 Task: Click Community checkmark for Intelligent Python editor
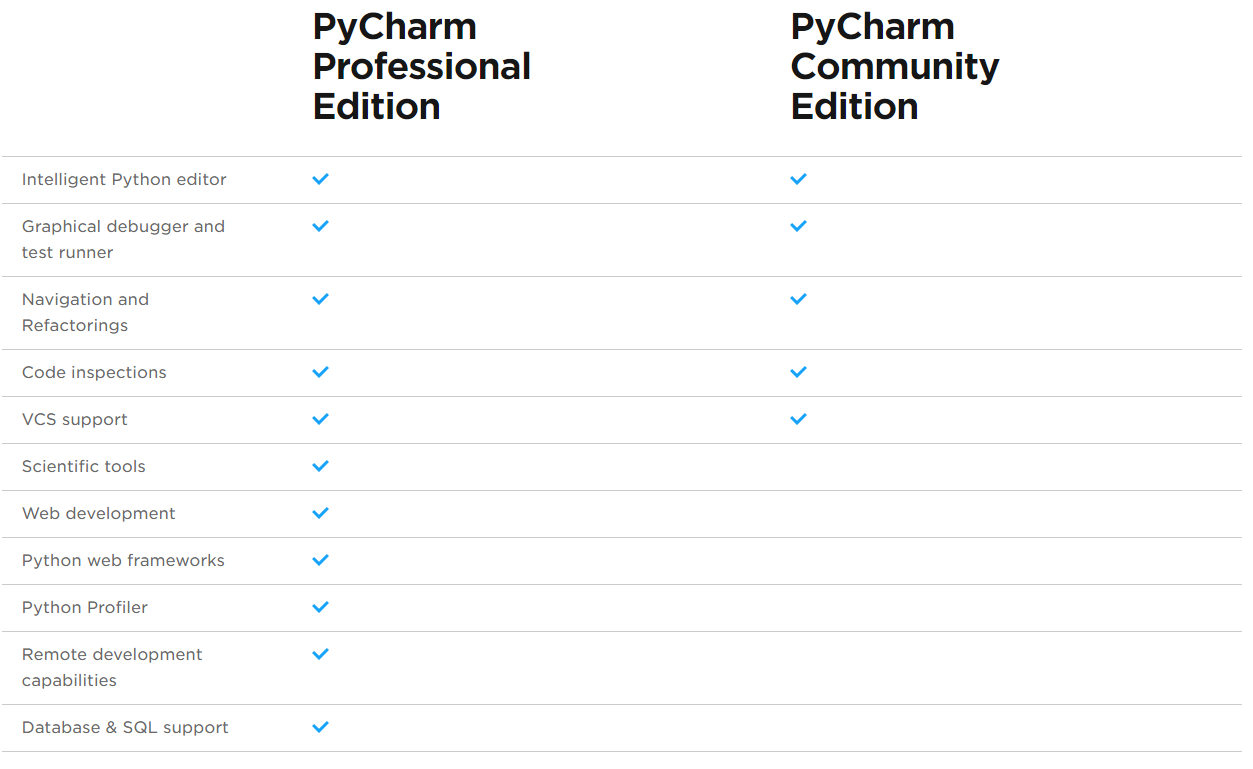tap(798, 179)
